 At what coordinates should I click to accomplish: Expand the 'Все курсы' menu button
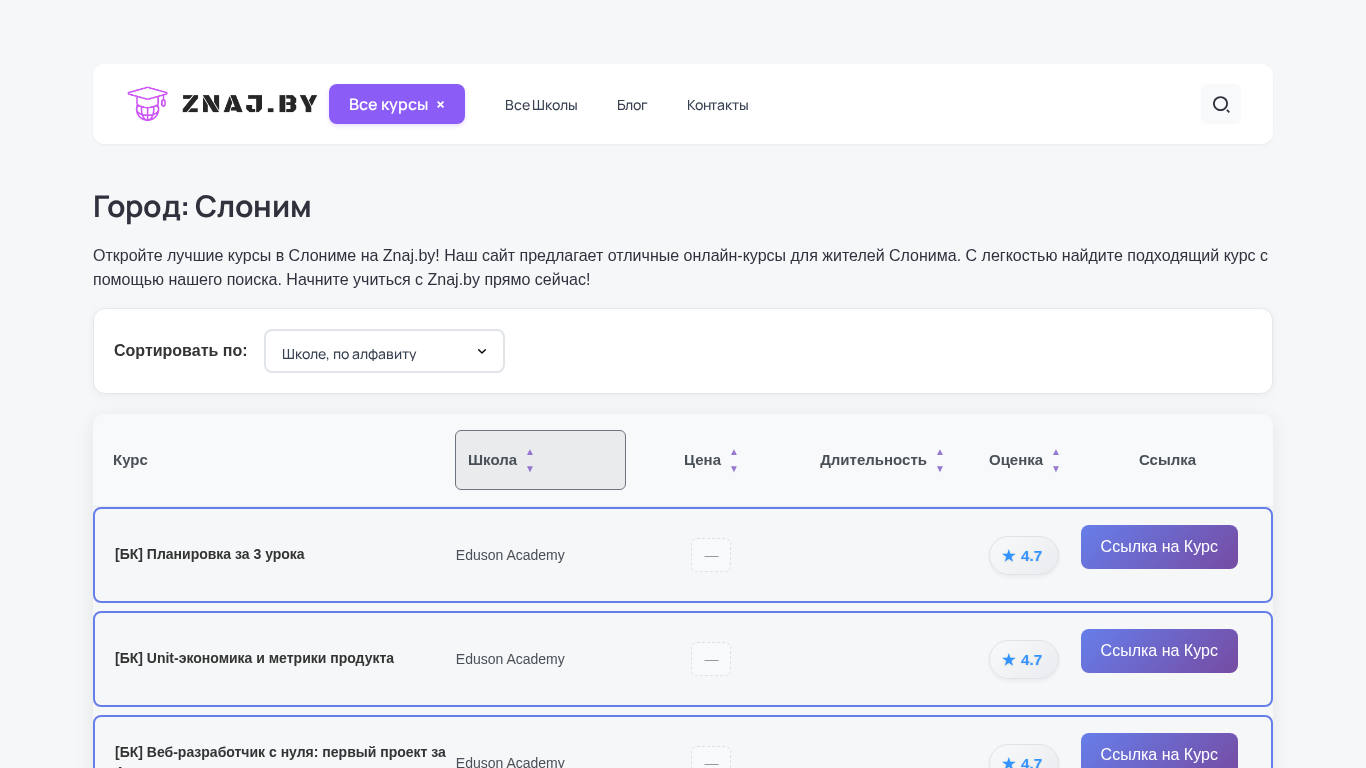389,104
